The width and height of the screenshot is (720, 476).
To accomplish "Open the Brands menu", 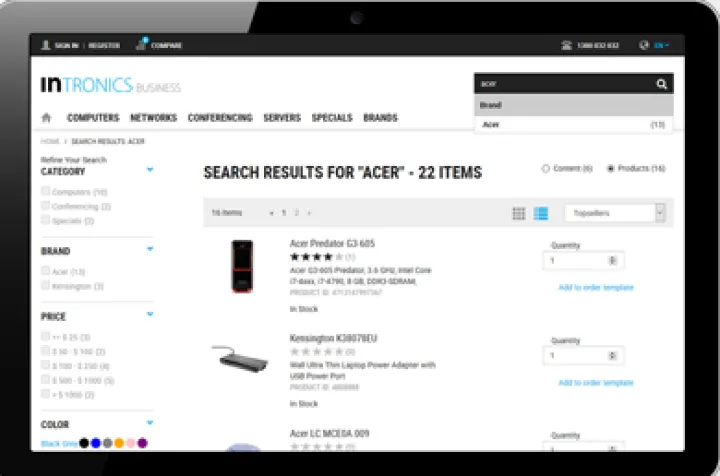I will point(380,118).
